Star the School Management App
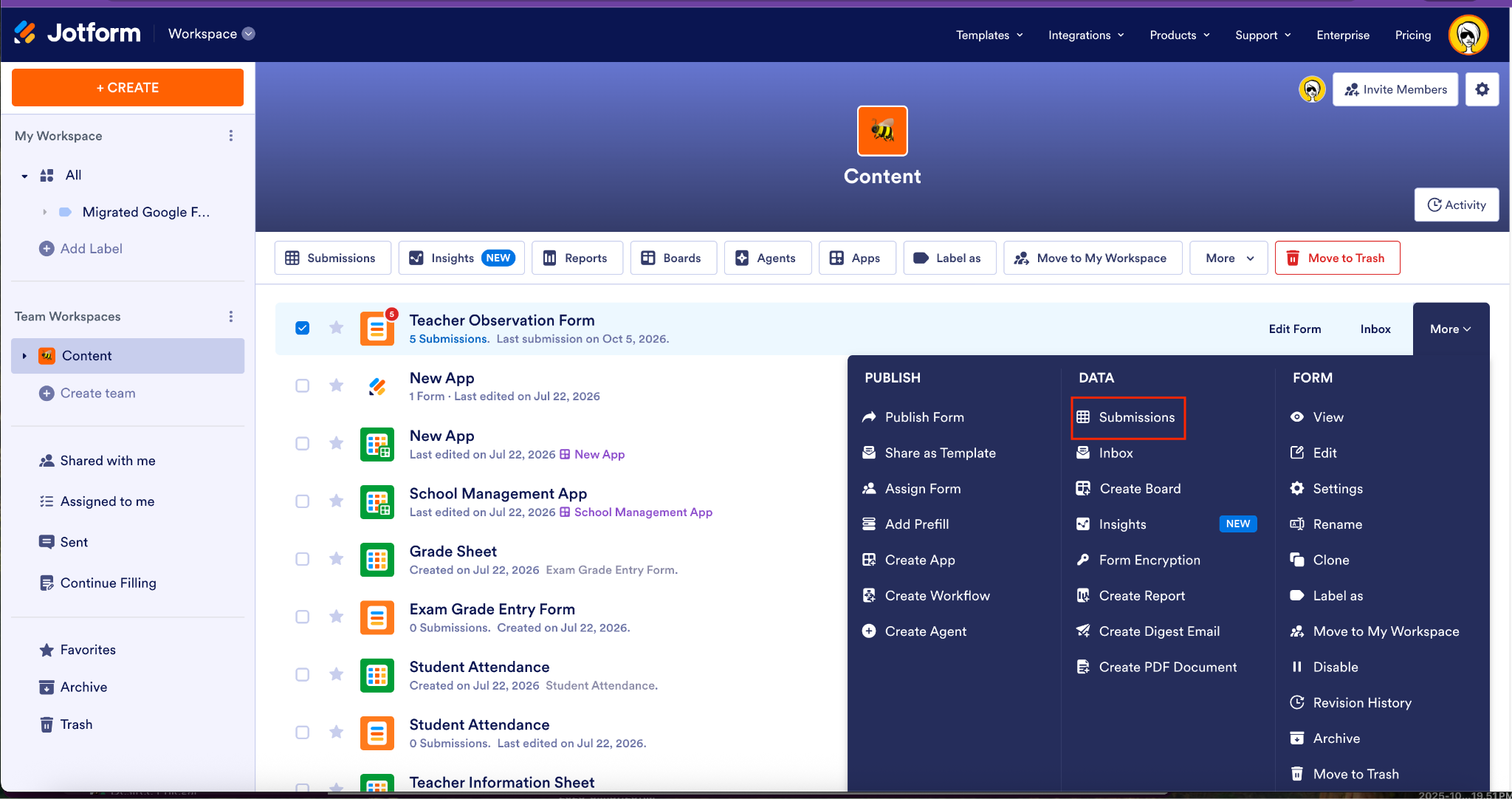Viewport: 1512px width, 799px height. click(x=336, y=501)
